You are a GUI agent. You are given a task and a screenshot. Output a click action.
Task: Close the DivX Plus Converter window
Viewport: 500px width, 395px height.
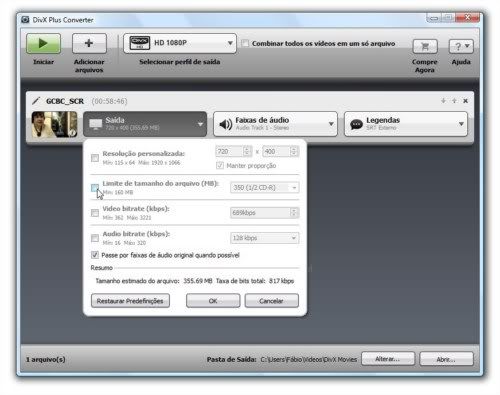[x=467, y=17]
